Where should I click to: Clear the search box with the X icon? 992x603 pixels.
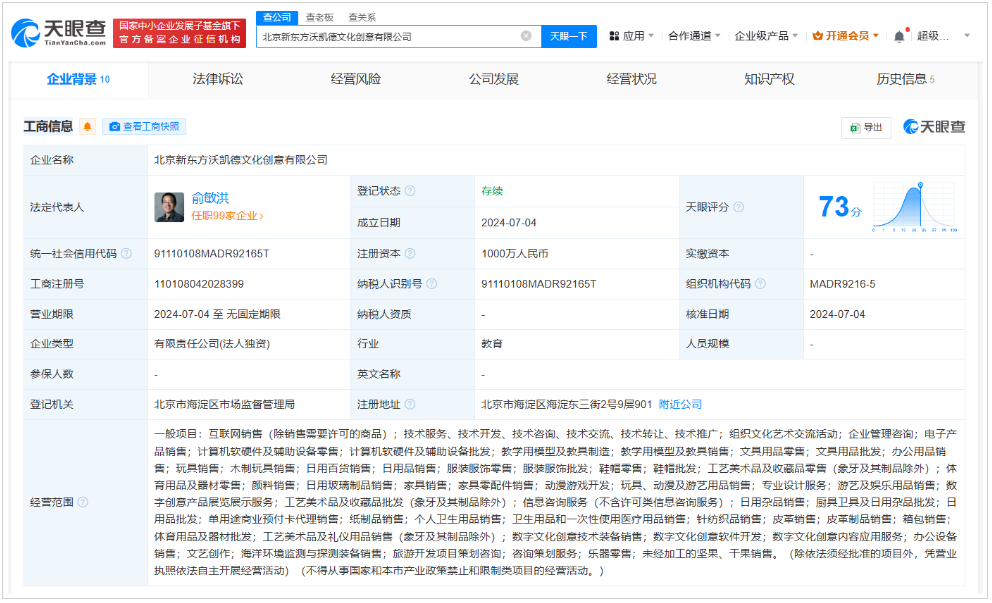pos(526,36)
